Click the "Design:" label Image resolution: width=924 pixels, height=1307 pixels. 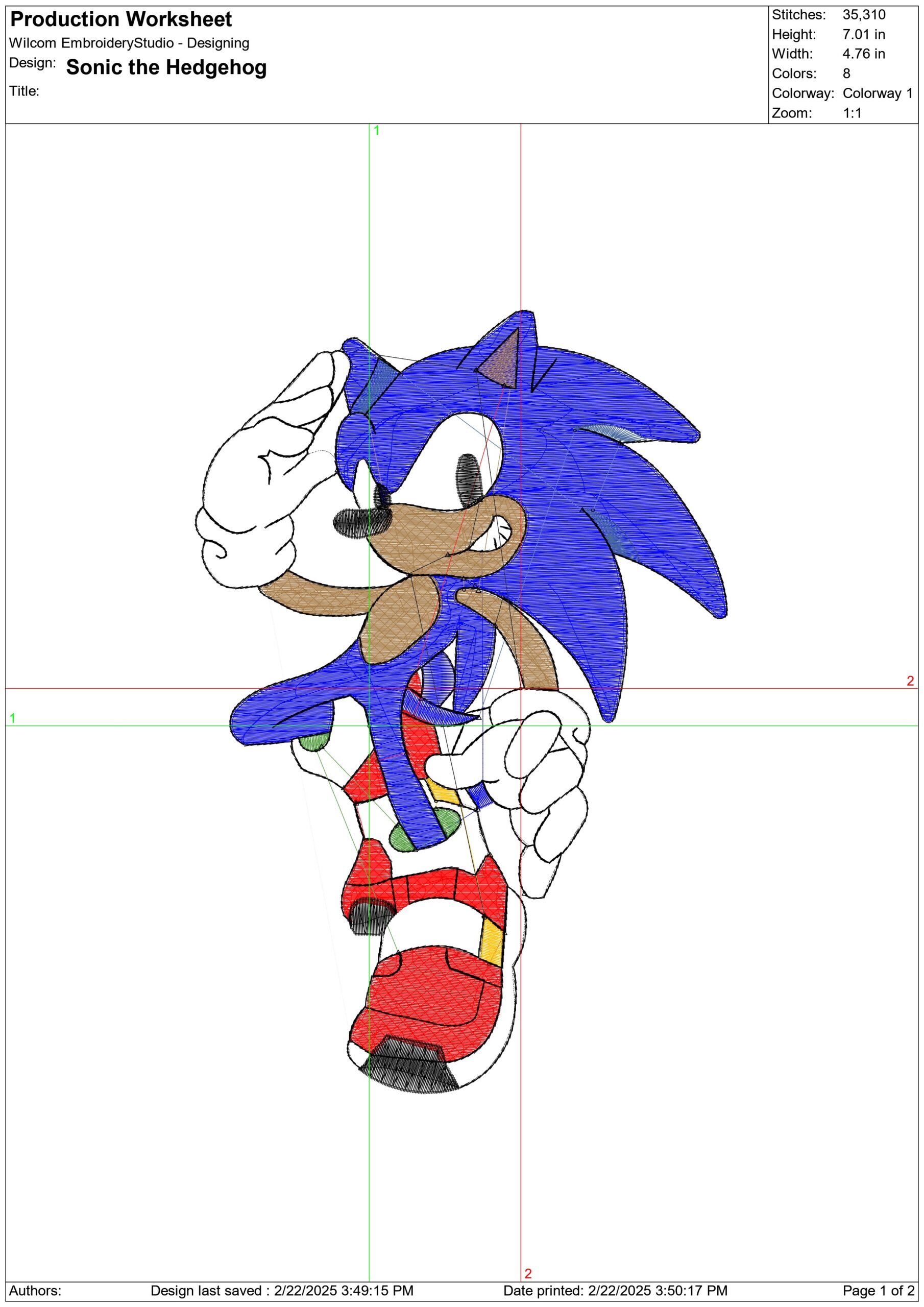(33, 63)
